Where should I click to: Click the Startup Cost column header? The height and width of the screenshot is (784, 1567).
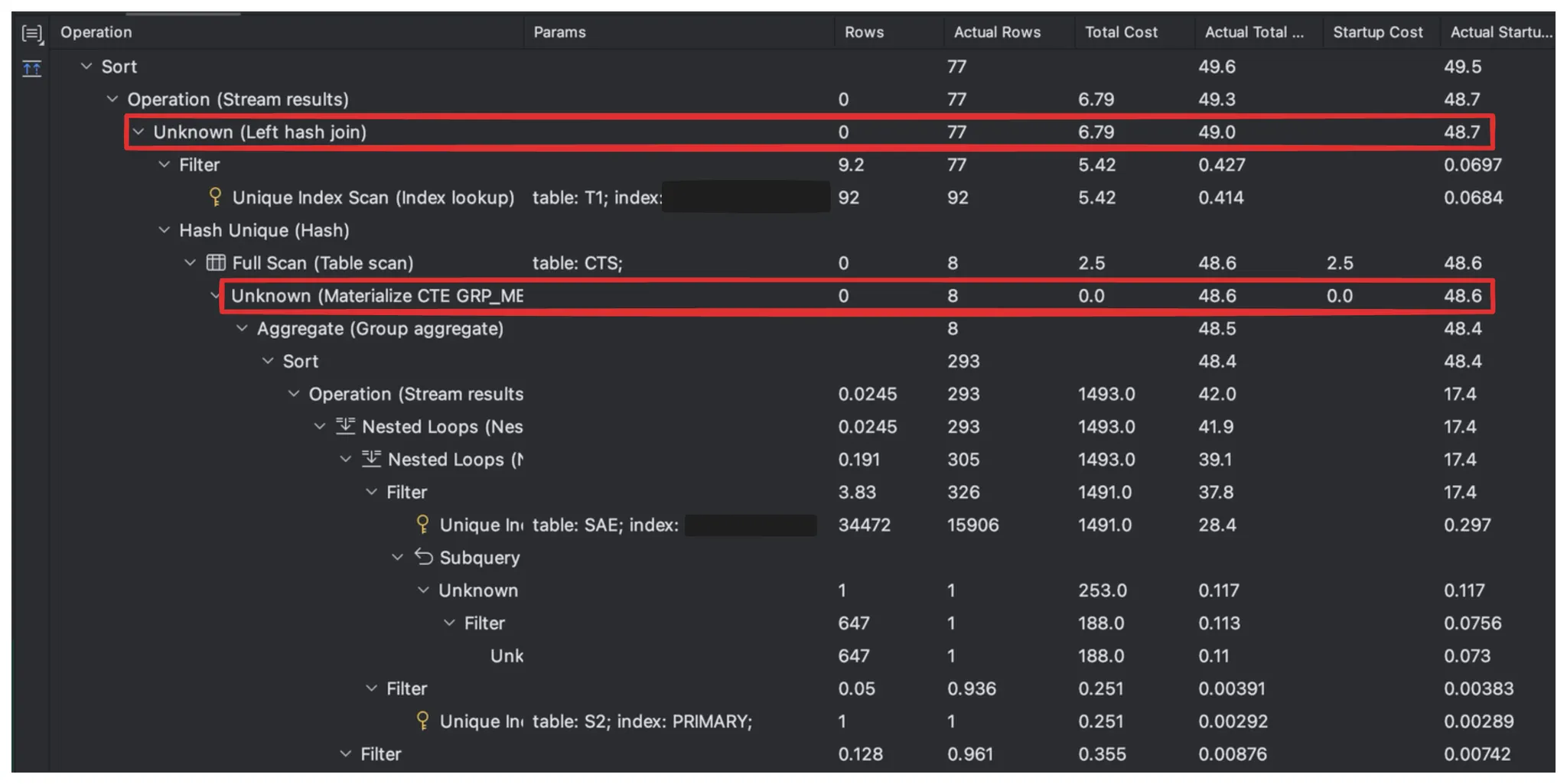[x=1377, y=32]
